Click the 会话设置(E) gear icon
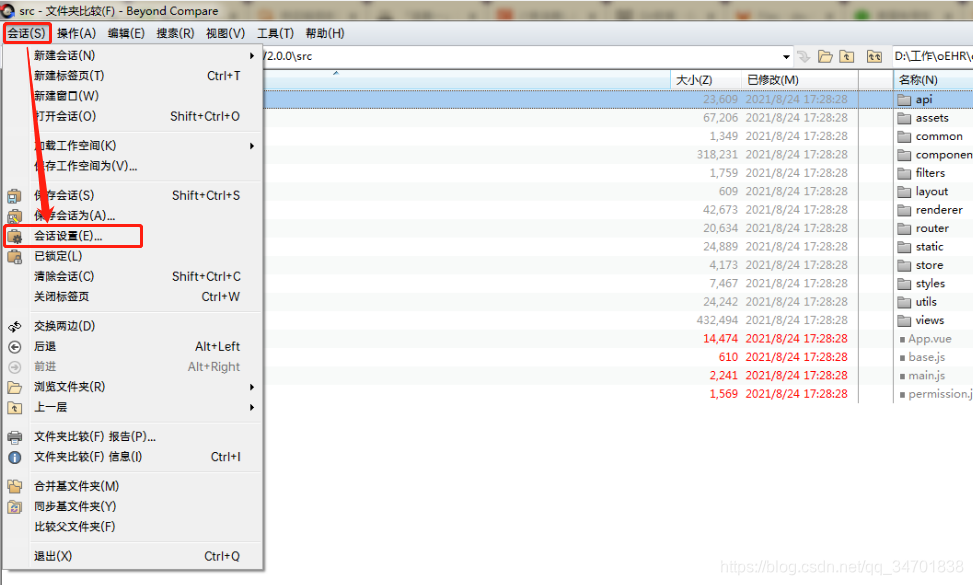Screen dimensions: 973x585 click(14, 236)
